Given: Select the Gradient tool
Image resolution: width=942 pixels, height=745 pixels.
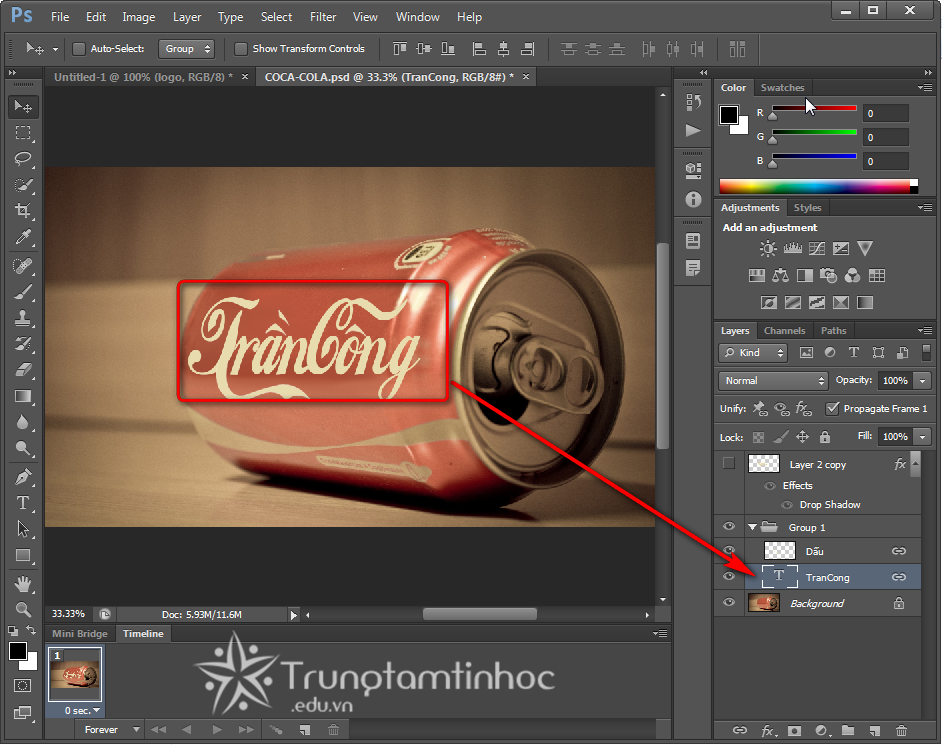Looking at the screenshot, I should click(x=23, y=396).
